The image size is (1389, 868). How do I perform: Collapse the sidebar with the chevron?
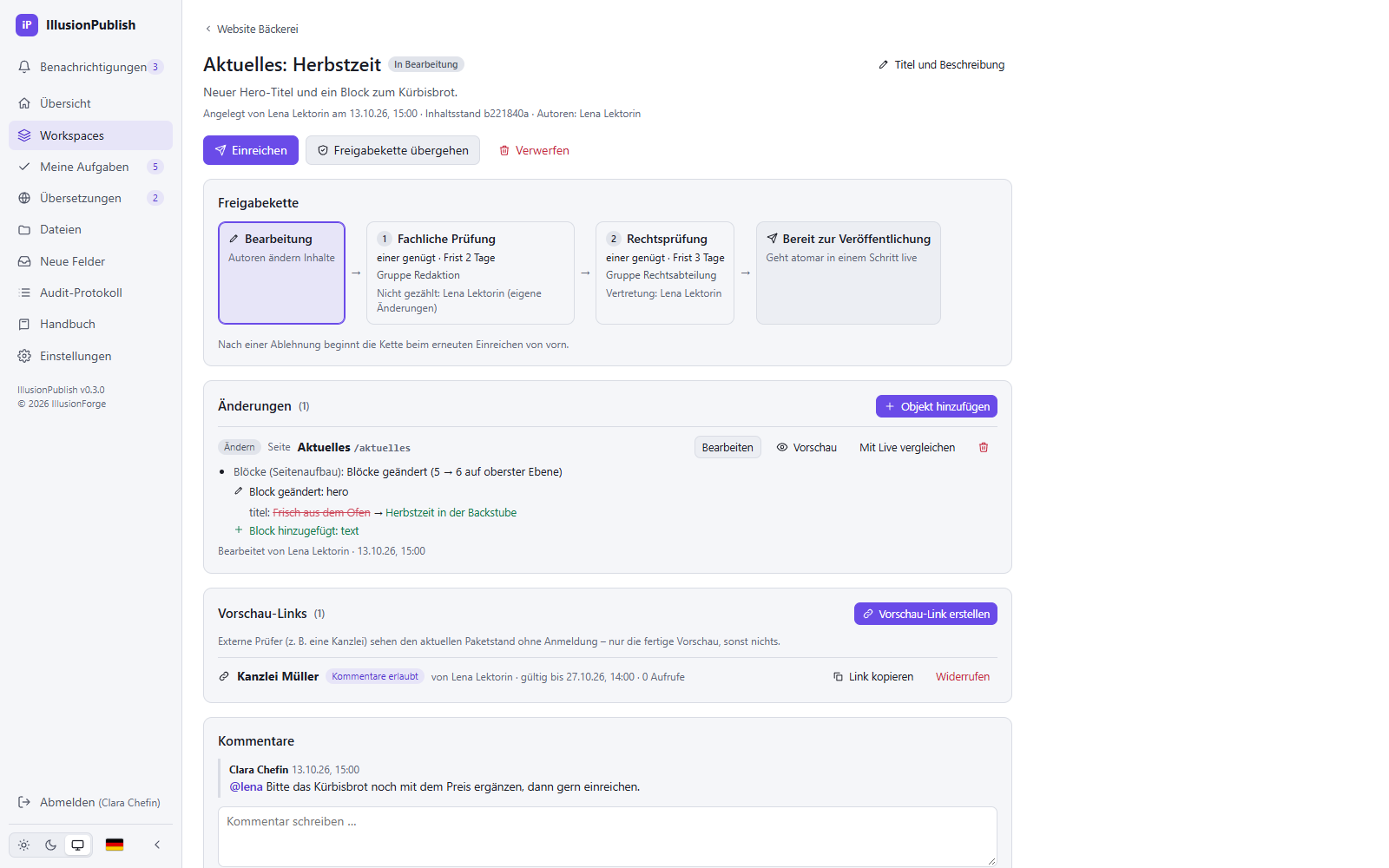[157, 845]
